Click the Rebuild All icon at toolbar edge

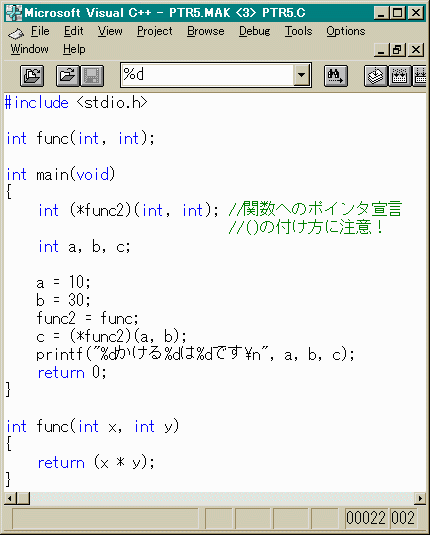coord(420,75)
